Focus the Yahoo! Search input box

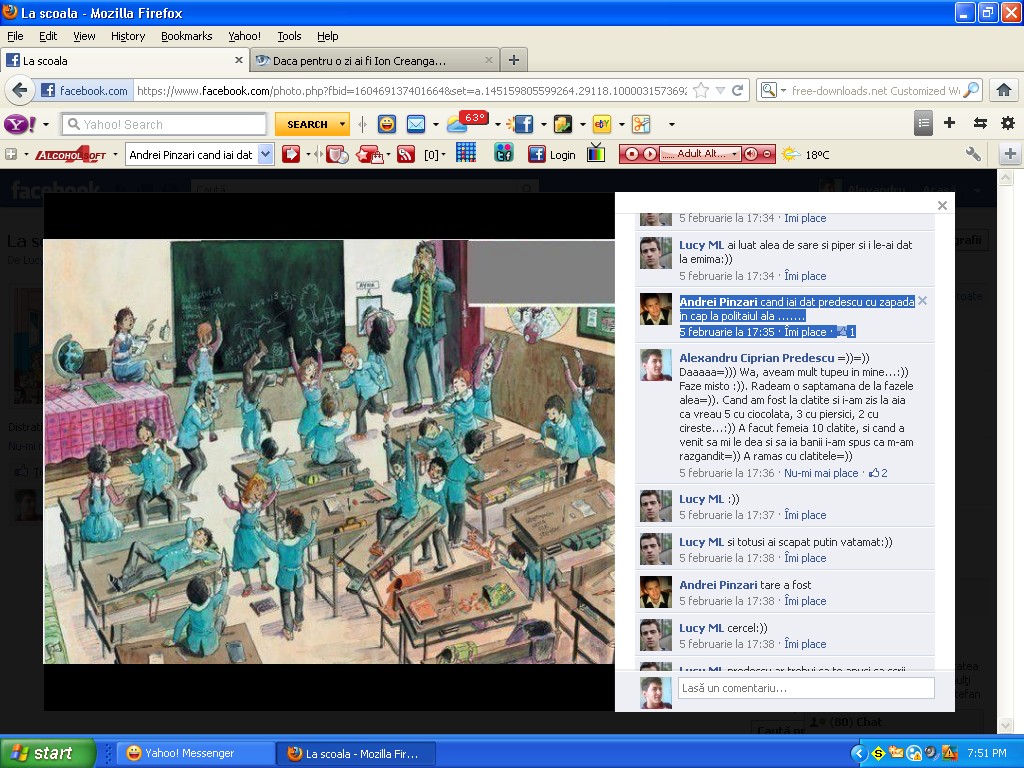[x=165, y=124]
